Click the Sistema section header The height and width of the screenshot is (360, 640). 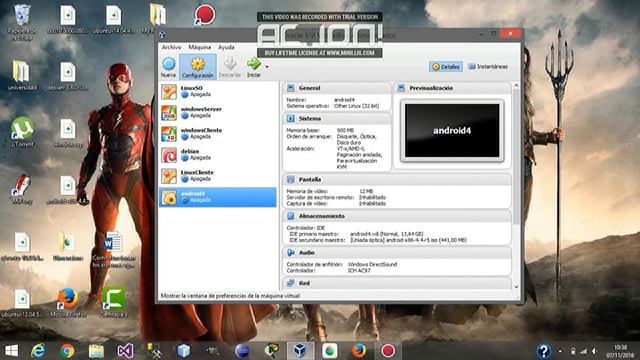click(x=337, y=119)
